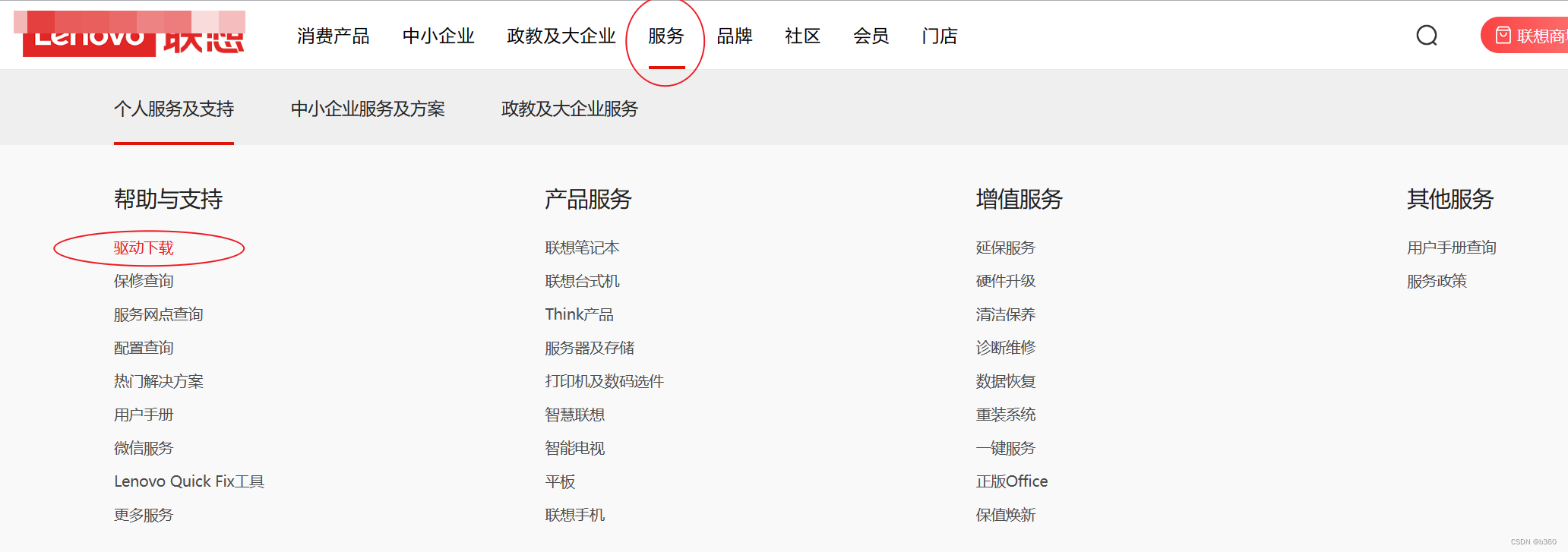Open 打印机及数码选件 link
The height and width of the screenshot is (552, 1568).
[x=605, y=381]
